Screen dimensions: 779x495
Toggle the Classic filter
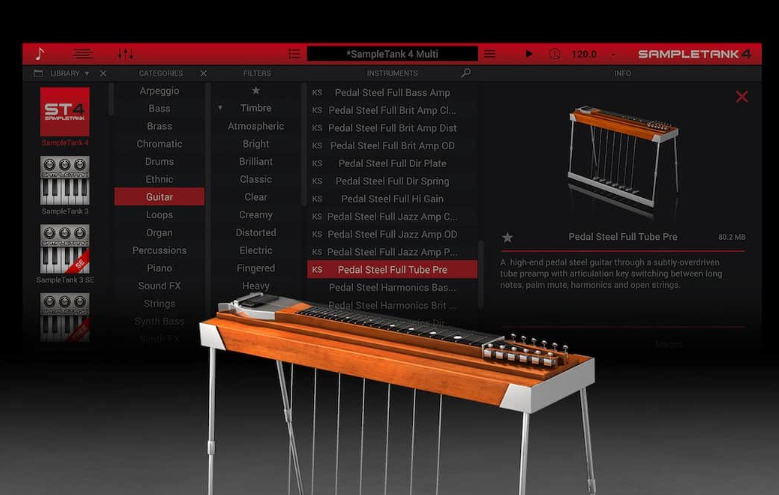256,179
